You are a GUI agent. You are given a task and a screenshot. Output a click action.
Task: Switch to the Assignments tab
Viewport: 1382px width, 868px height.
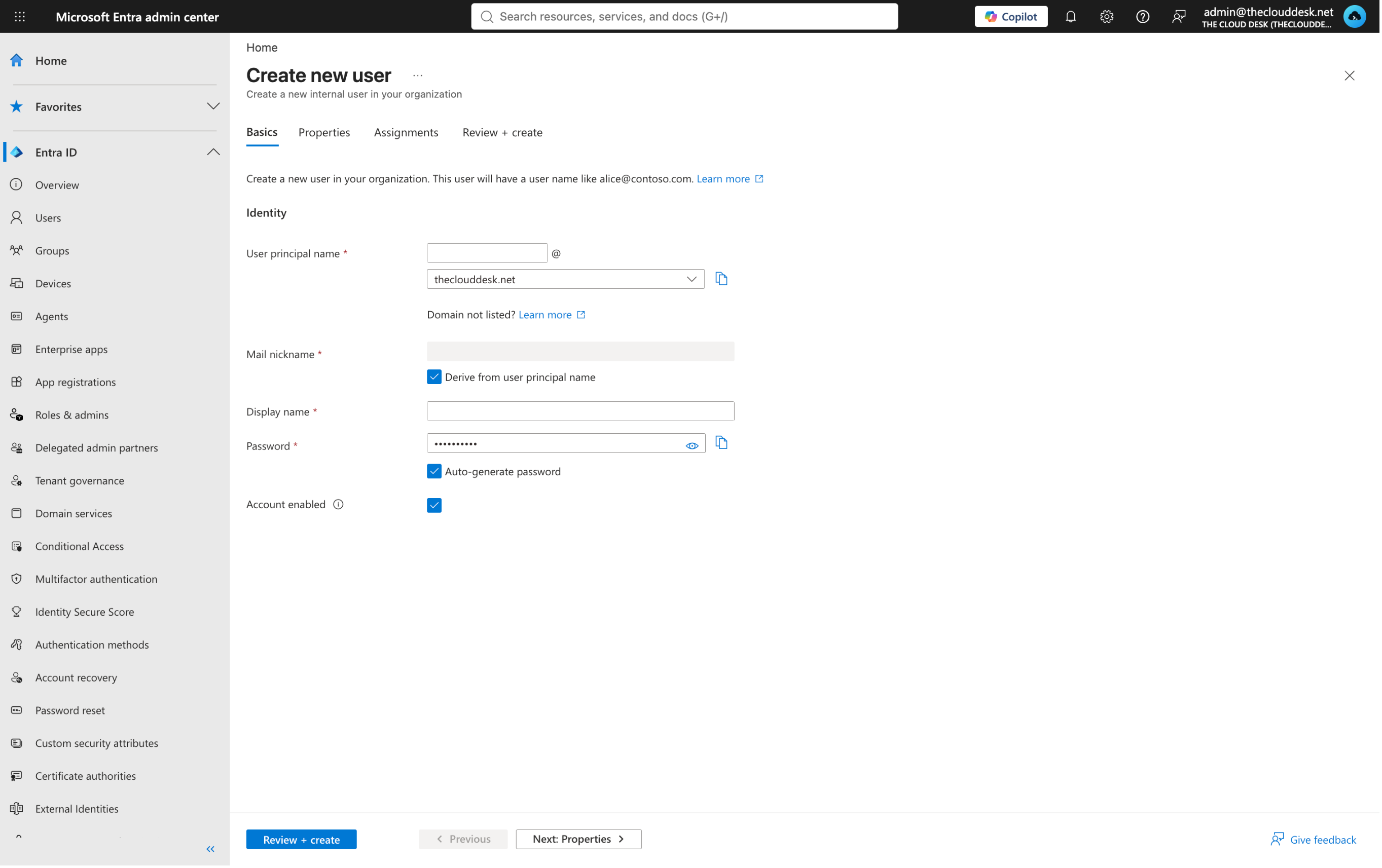406,133
